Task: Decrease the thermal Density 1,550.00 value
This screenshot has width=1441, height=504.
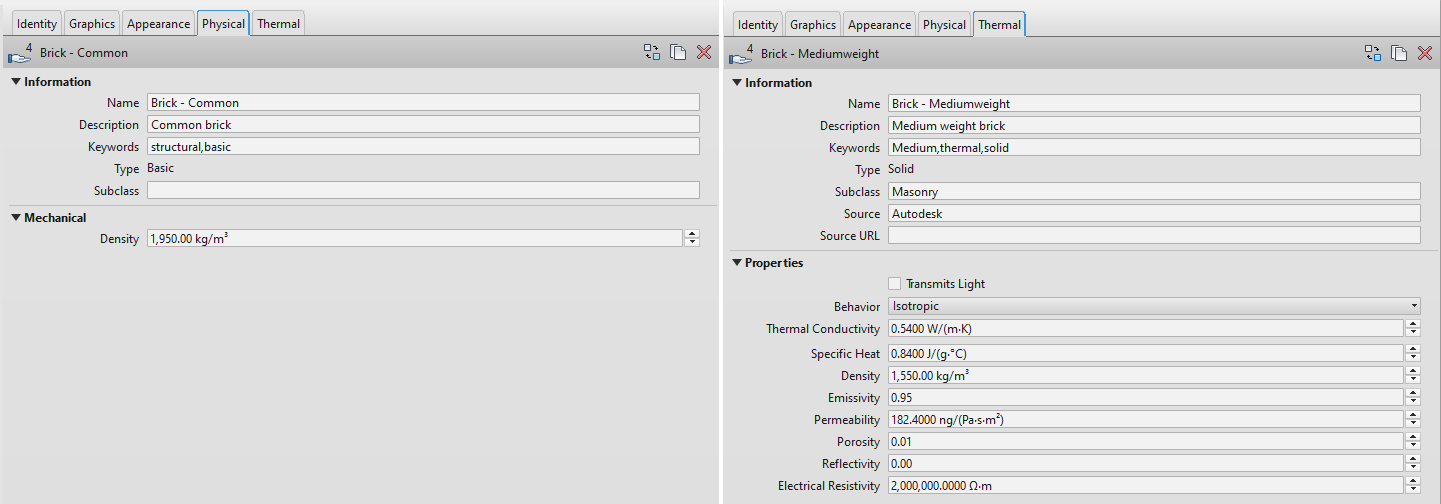Action: (1413, 379)
